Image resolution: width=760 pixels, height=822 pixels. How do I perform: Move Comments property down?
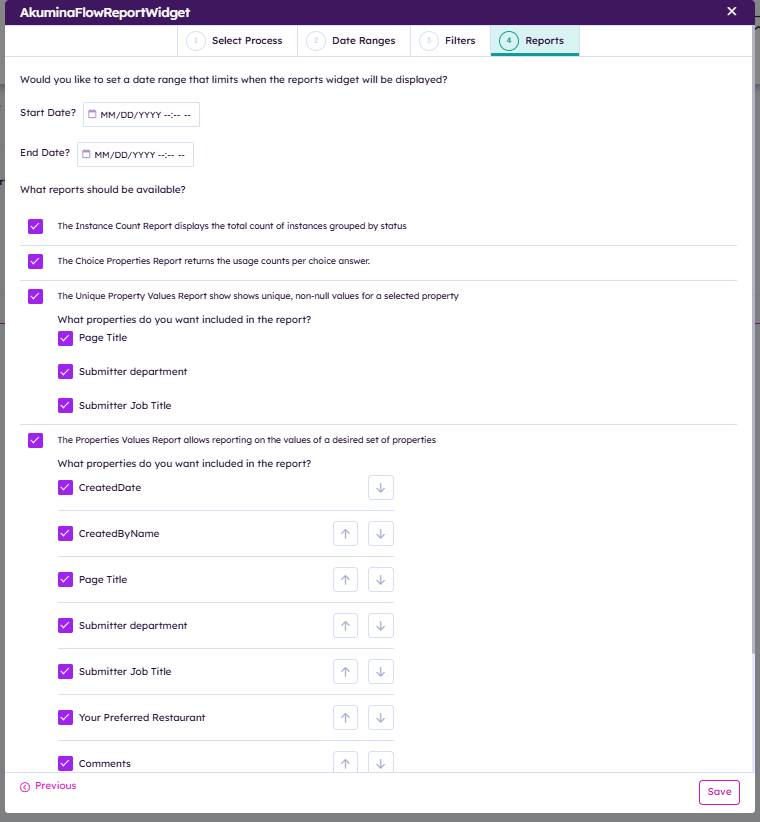381,763
